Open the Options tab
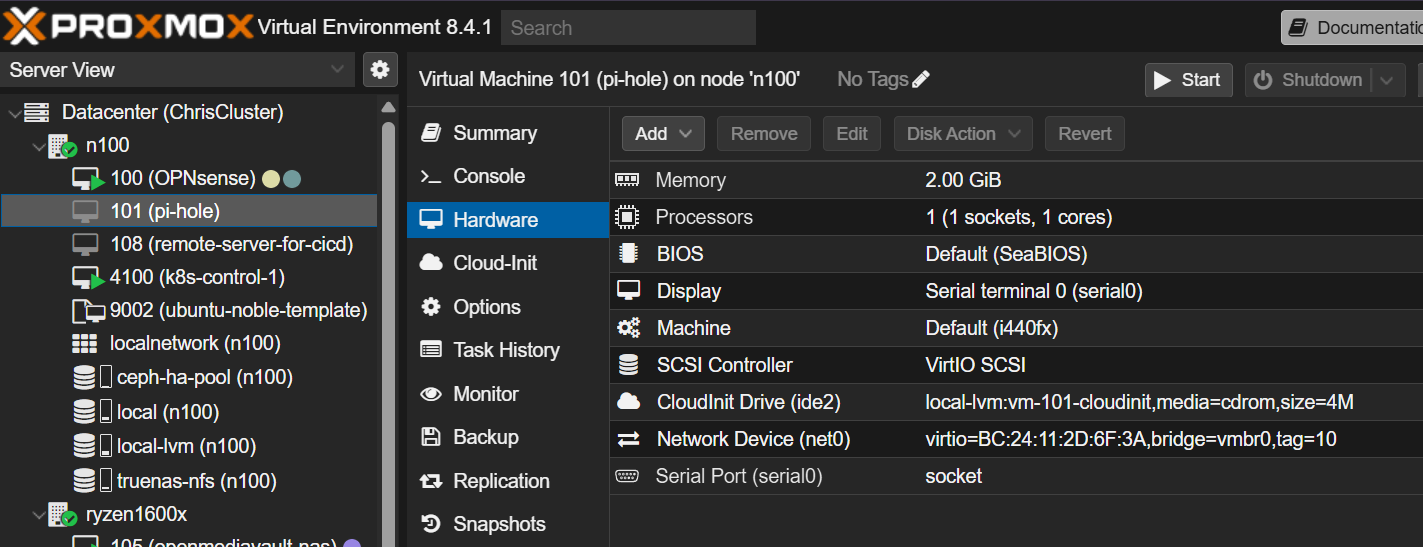This screenshot has height=547, width=1423. pyautogui.click(x=508, y=307)
